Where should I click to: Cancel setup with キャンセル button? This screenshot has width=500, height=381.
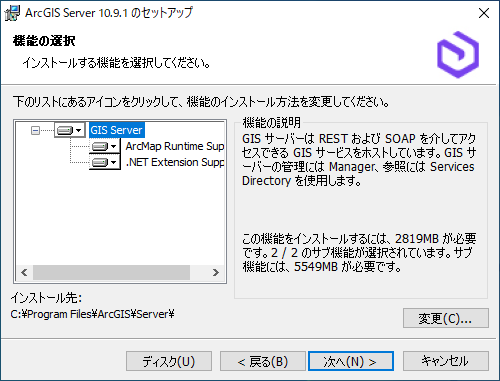[x=446, y=361]
